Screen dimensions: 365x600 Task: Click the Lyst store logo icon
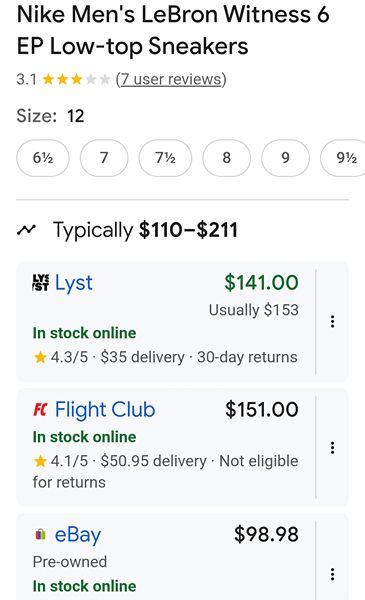pyautogui.click(x=41, y=283)
